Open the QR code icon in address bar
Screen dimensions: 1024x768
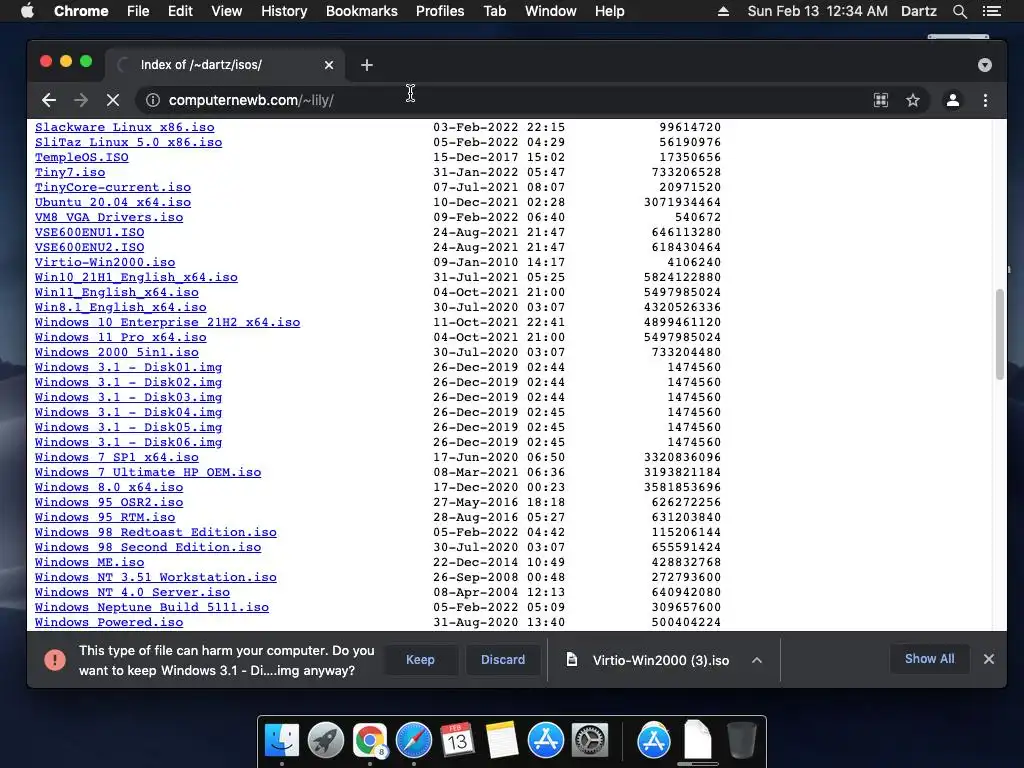click(881, 100)
